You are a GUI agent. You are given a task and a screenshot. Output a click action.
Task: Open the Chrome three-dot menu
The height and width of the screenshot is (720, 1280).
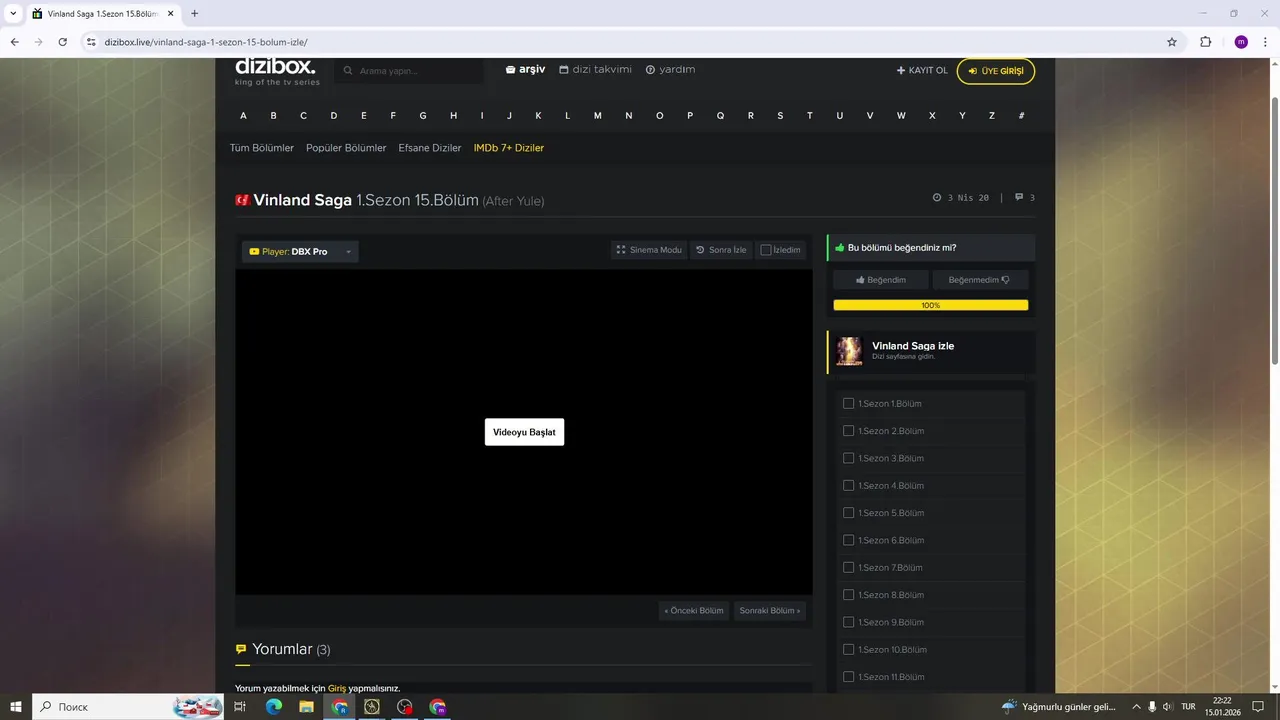pos(1266,42)
